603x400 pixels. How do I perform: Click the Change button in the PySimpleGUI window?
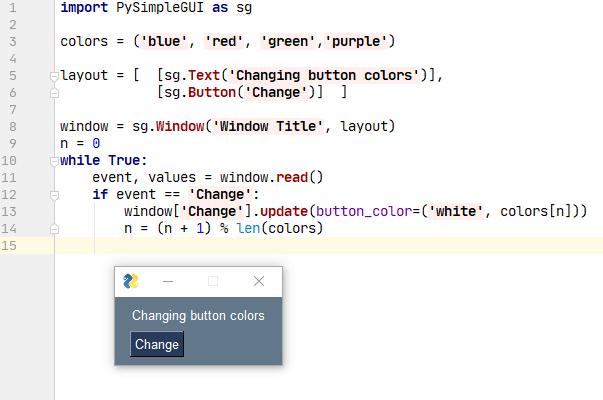[x=157, y=344]
